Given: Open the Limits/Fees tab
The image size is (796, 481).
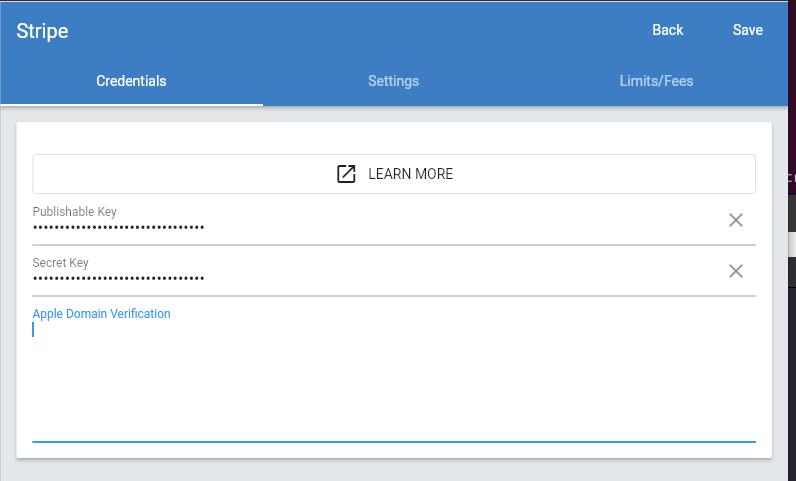Looking at the screenshot, I should (x=656, y=81).
